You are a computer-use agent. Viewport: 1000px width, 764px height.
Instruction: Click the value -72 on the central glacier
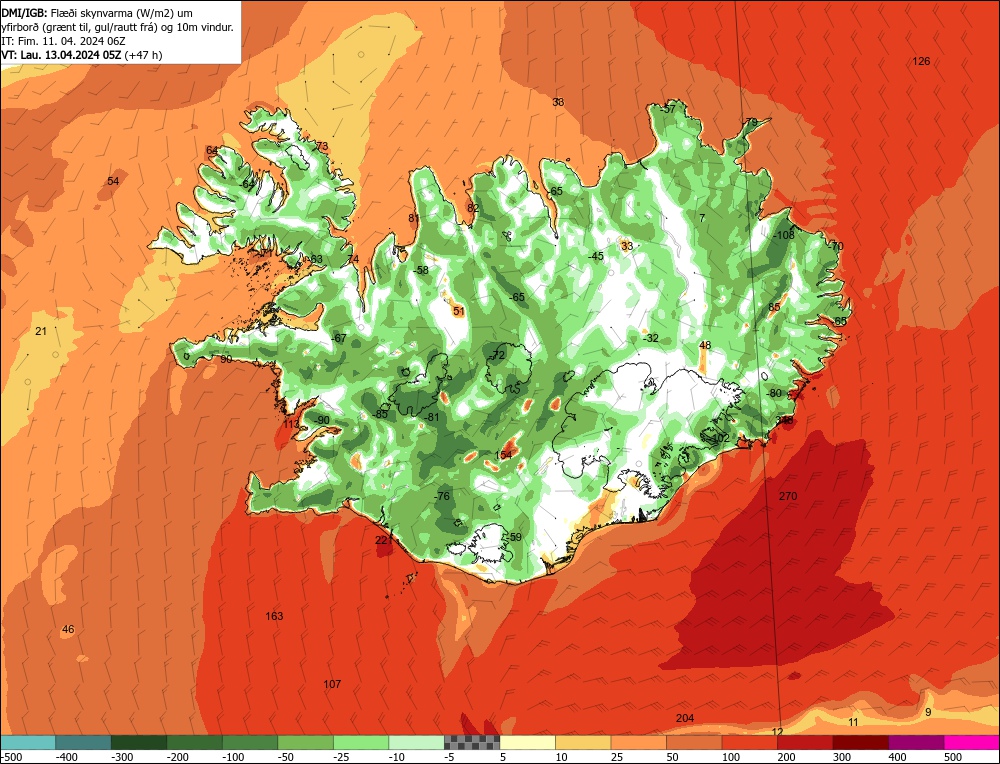[x=496, y=355]
